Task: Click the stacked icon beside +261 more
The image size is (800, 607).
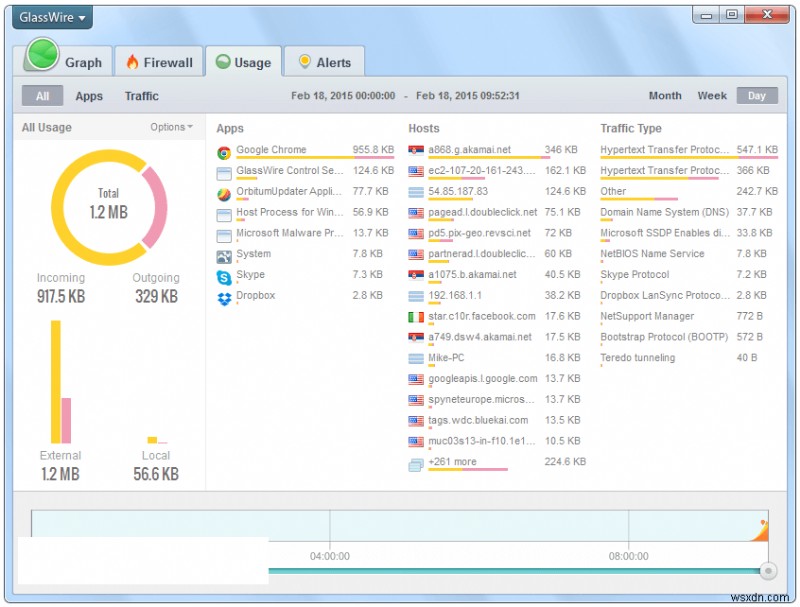Action: click(416, 465)
